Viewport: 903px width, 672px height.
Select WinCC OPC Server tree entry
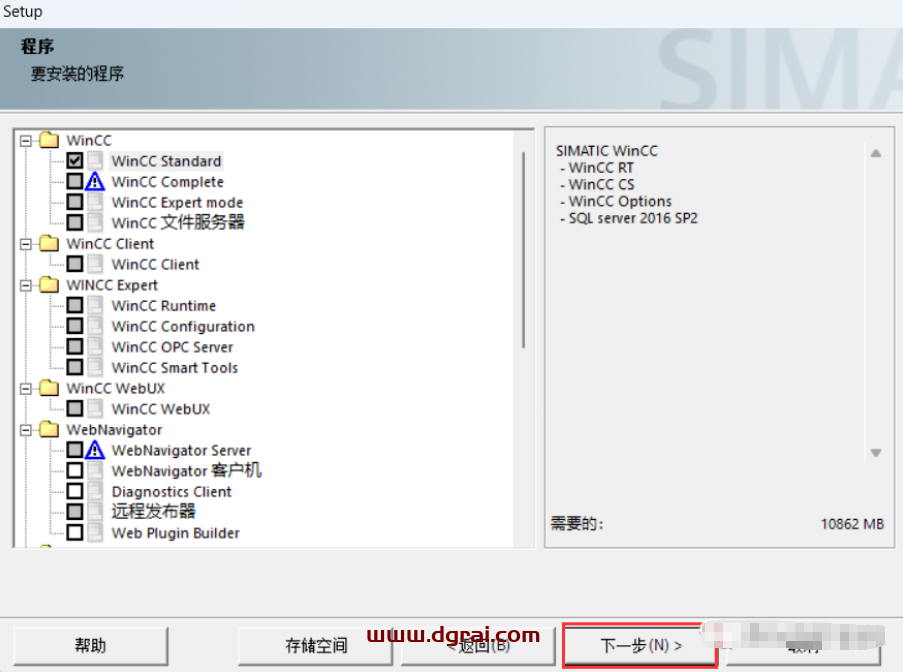pos(172,347)
